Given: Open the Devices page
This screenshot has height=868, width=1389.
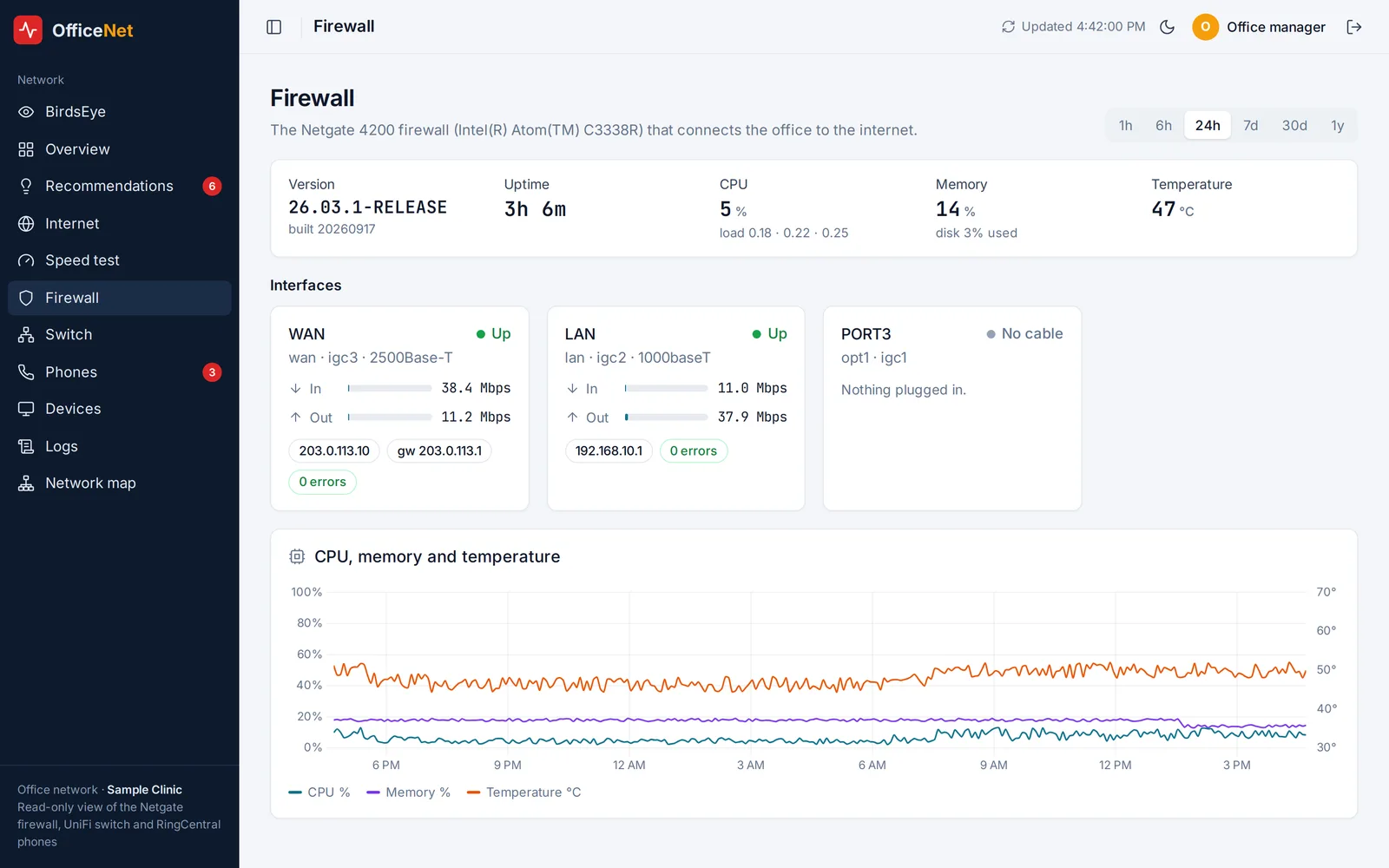Looking at the screenshot, I should 120,409.
